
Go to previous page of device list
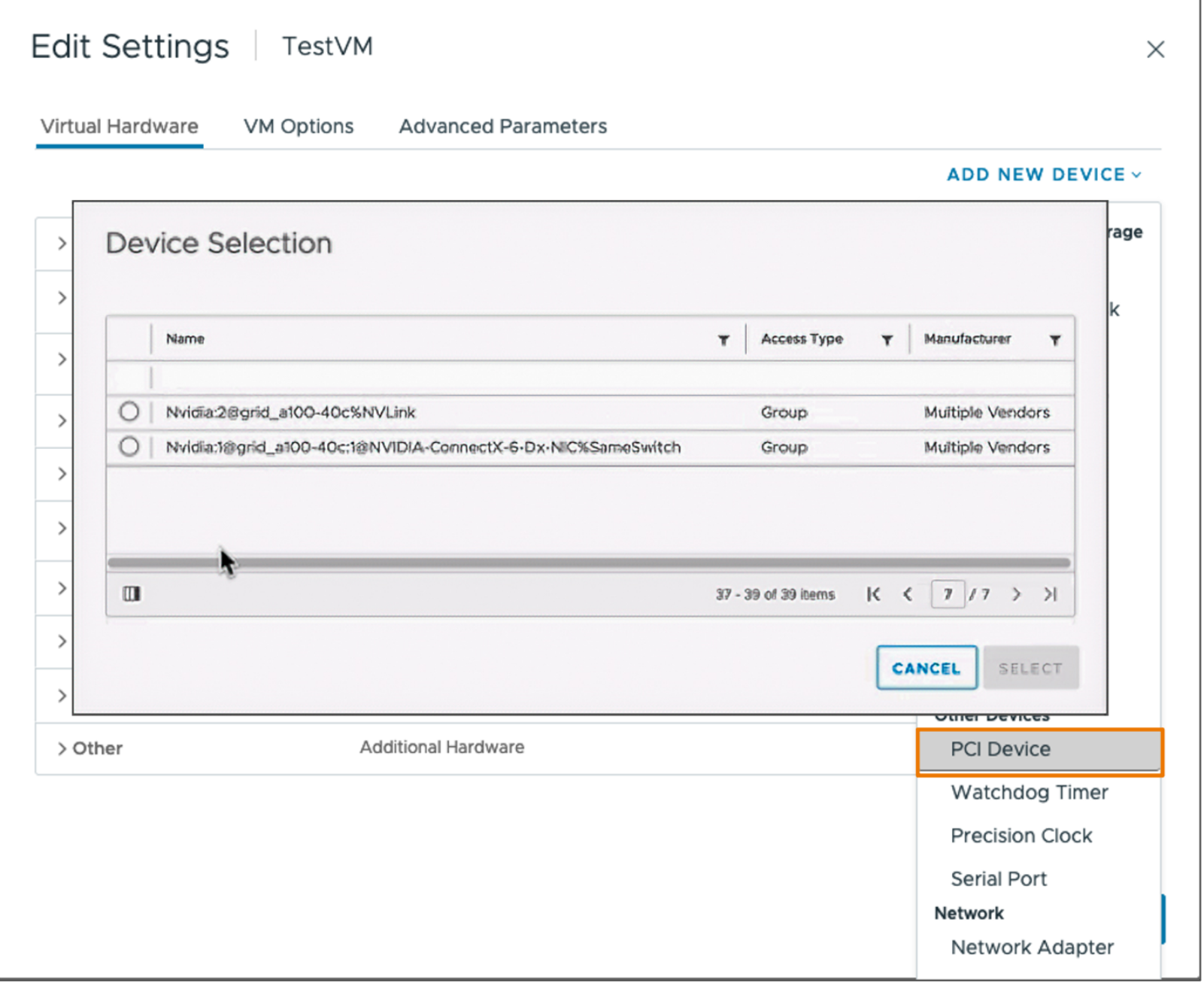pyautogui.click(x=908, y=594)
